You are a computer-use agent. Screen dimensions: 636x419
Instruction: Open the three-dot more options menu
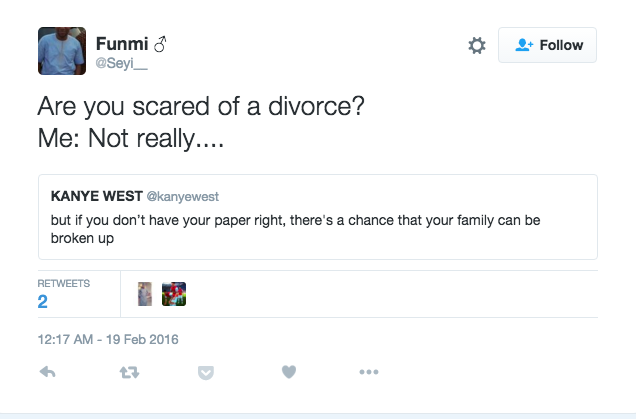click(x=368, y=372)
